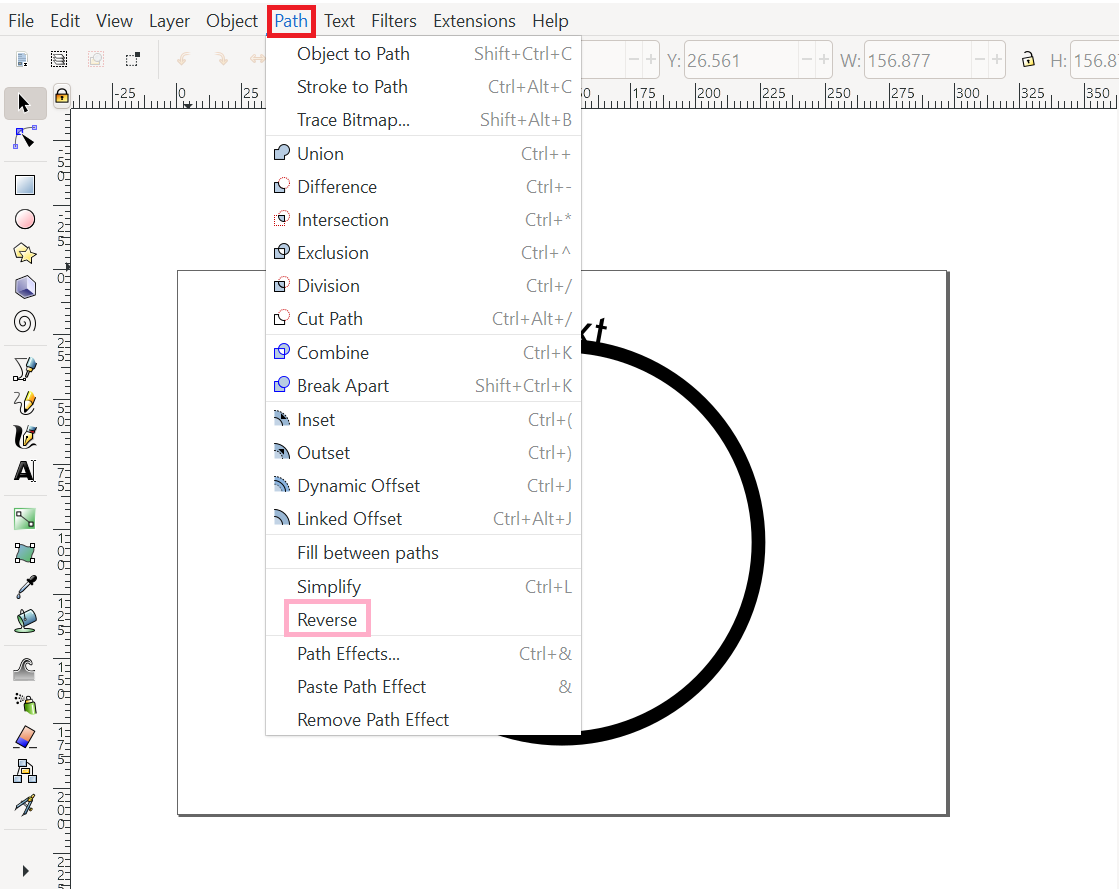Open the Filters menu
The image size is (1119, 889).
click(393, 21)
